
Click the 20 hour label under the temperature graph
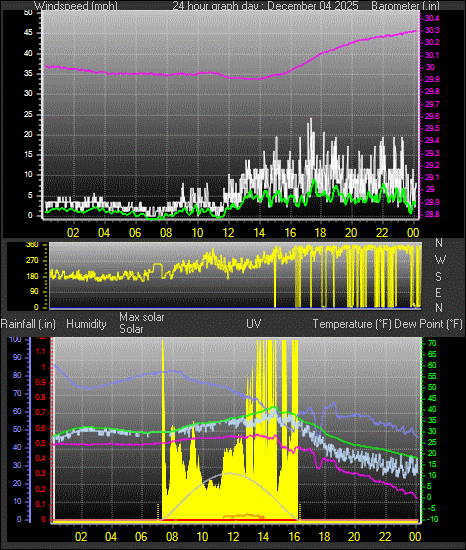pyautogui.click(x=354, y=537)
